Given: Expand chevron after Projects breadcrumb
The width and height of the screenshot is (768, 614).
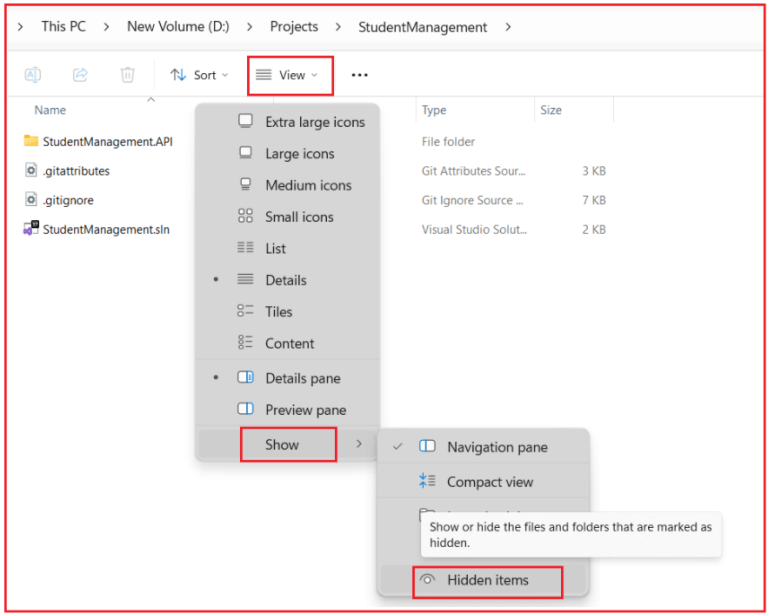Looking at the screenshot, I should [338, 26].
